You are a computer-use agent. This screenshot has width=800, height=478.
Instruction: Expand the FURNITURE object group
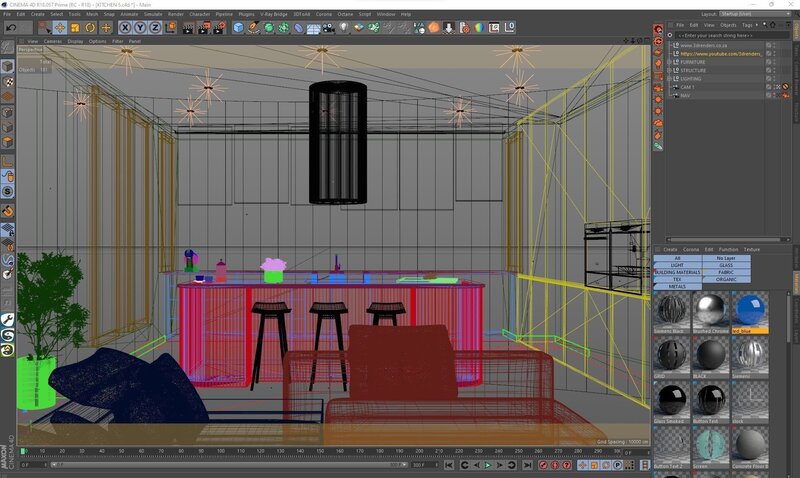[669, 62]
